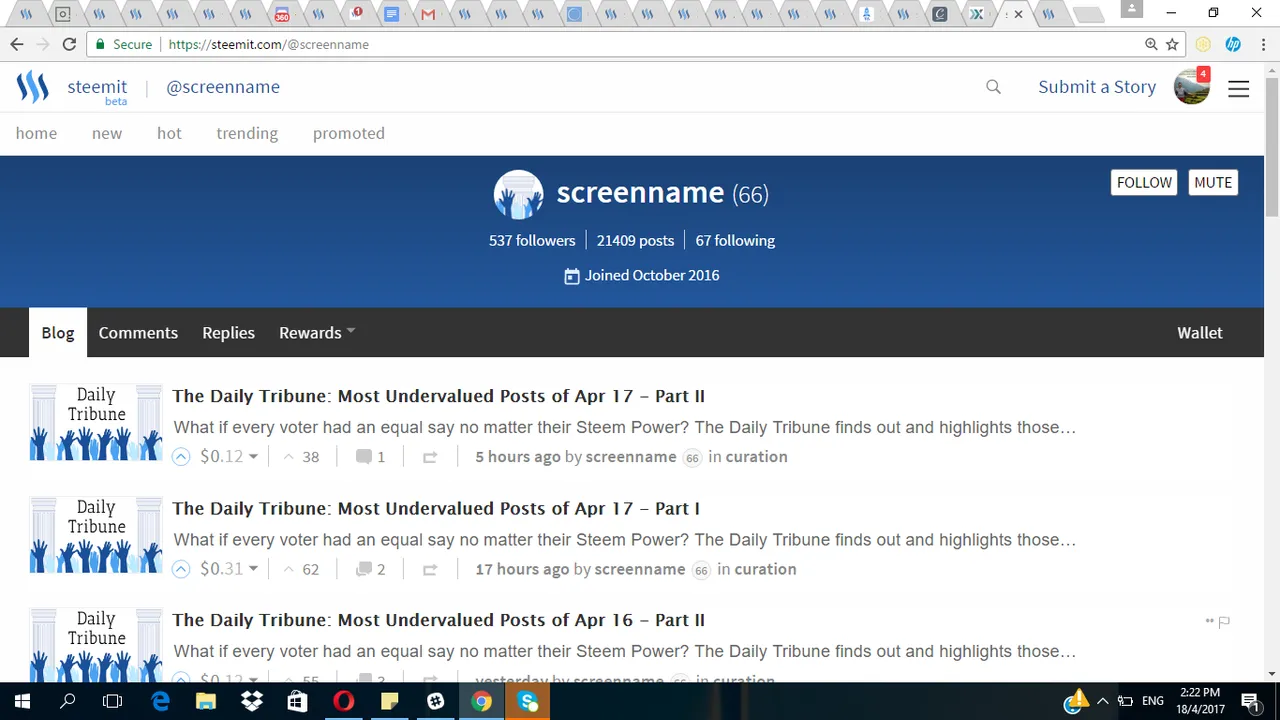Switch to the 360 browser tab
Screen dimensions: 1280x720
pyautogui.click(x=282, y=14)
